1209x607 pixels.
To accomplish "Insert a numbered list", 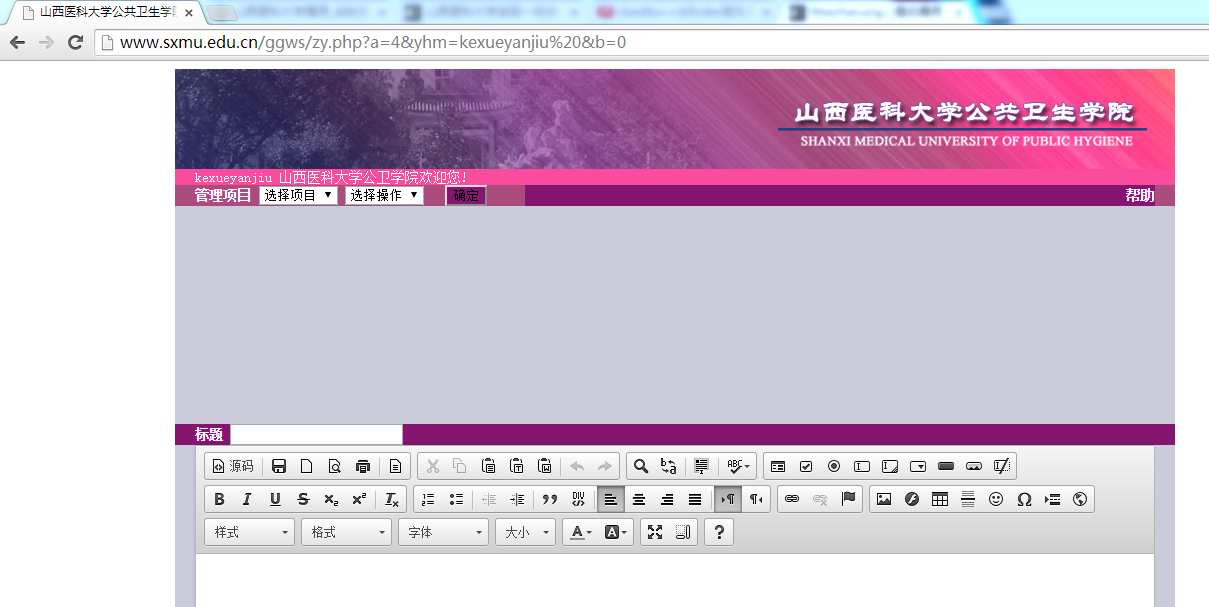I will coord(428,499).
